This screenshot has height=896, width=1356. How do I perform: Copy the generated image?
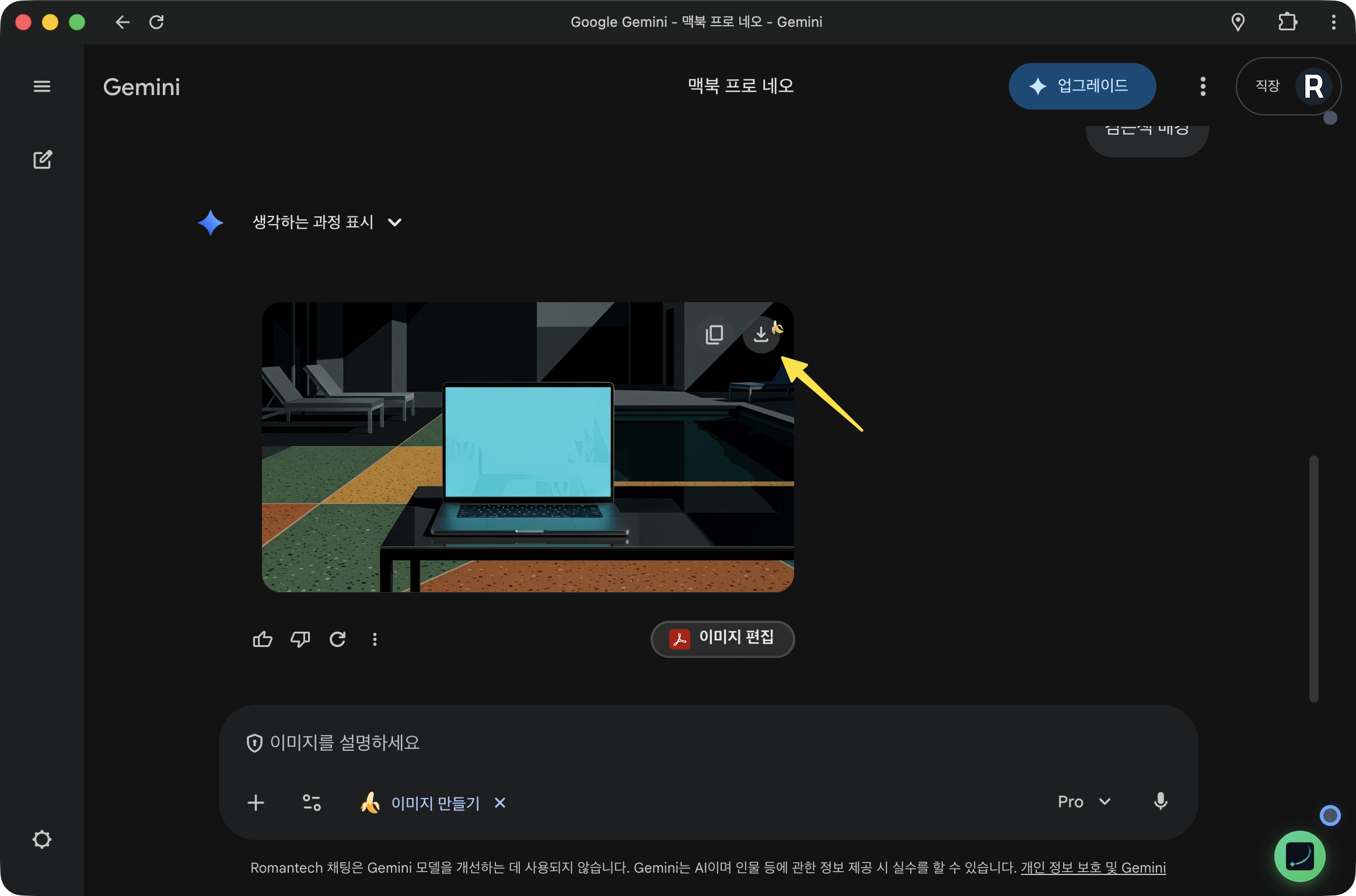click(714, 334)
